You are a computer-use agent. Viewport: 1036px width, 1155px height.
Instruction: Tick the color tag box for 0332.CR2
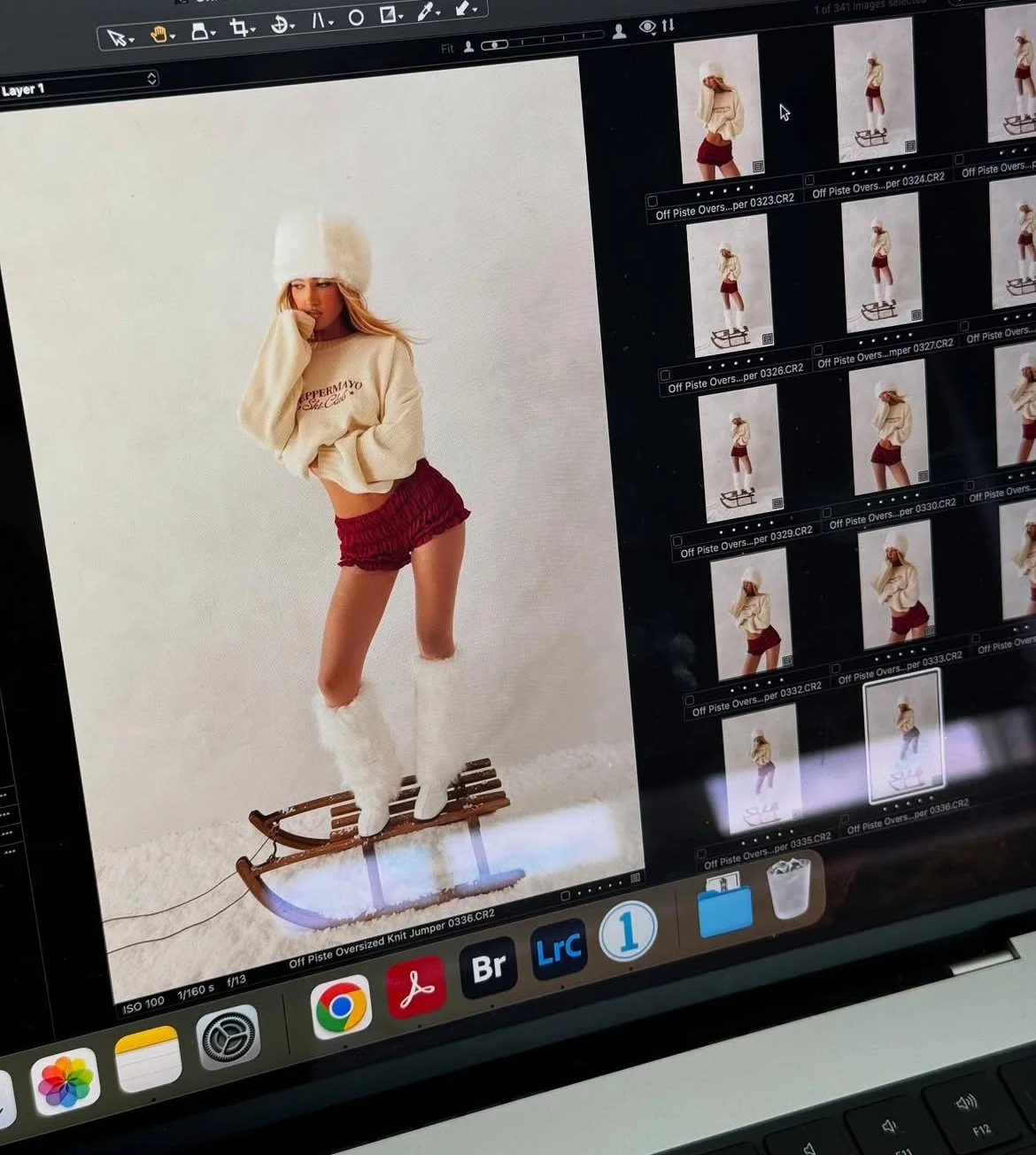[688, 701]
